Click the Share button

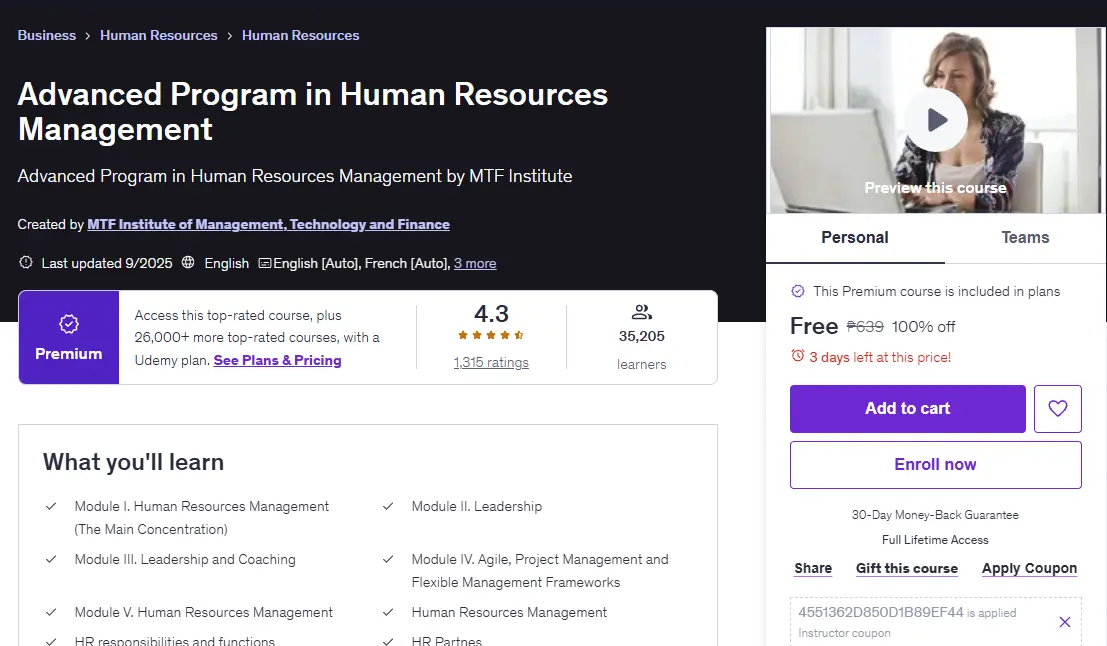[813, 568]
